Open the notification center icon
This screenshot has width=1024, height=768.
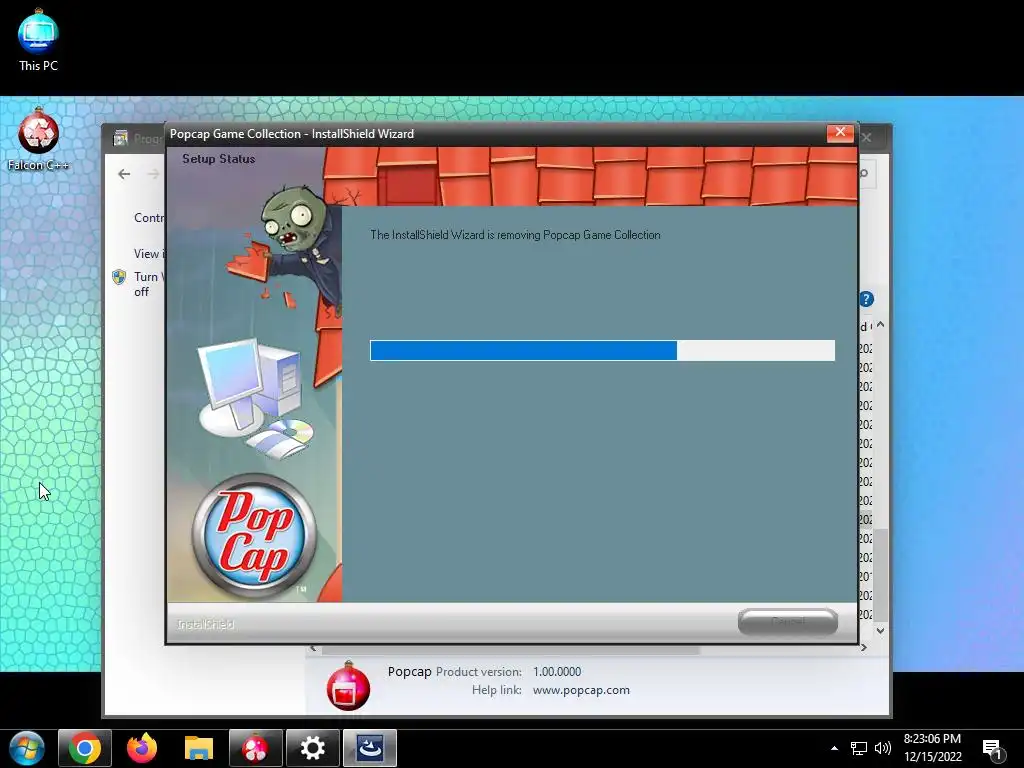pos(992,749)
